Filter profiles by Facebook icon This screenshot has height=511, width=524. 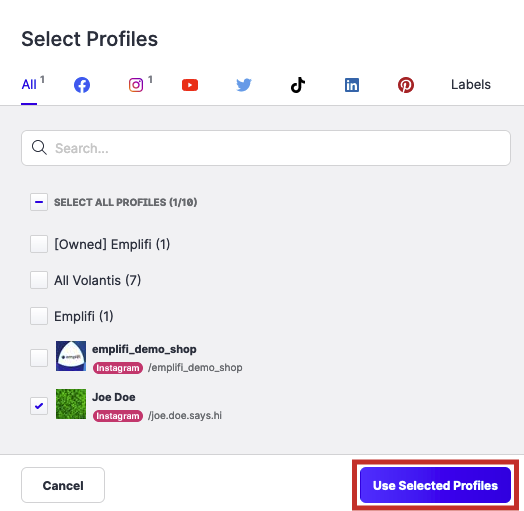[x=82, y=85]
